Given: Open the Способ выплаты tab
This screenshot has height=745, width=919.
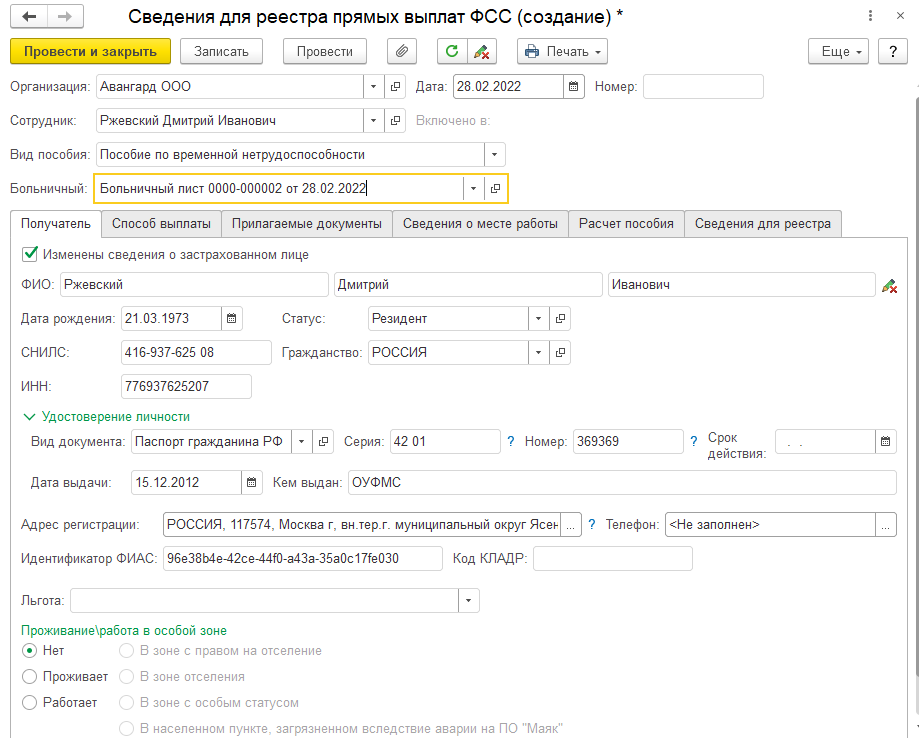Looking at the screenshot, I should (161, 224).
